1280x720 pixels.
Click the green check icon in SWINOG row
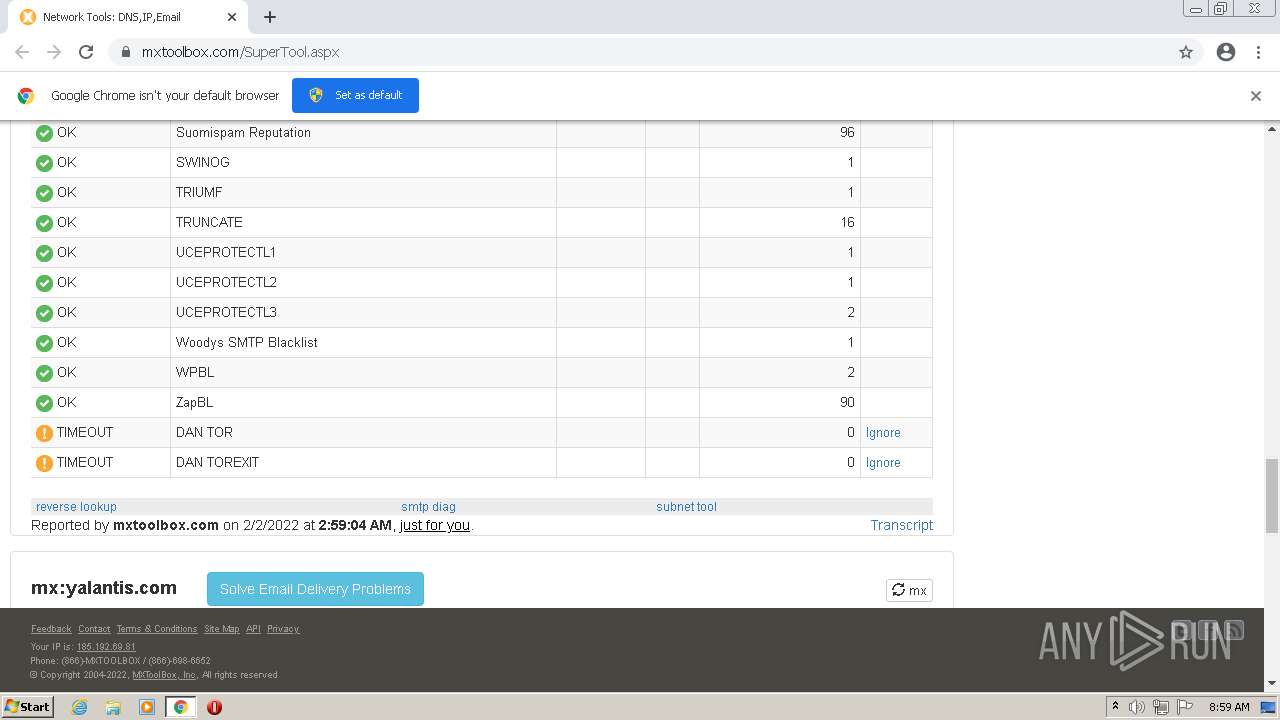[44, 163]
